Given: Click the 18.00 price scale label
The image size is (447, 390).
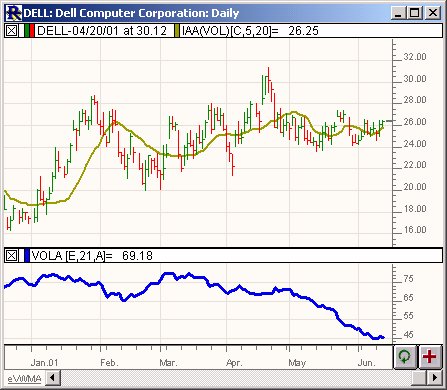Looking at the screenshot, I should 415,209.
